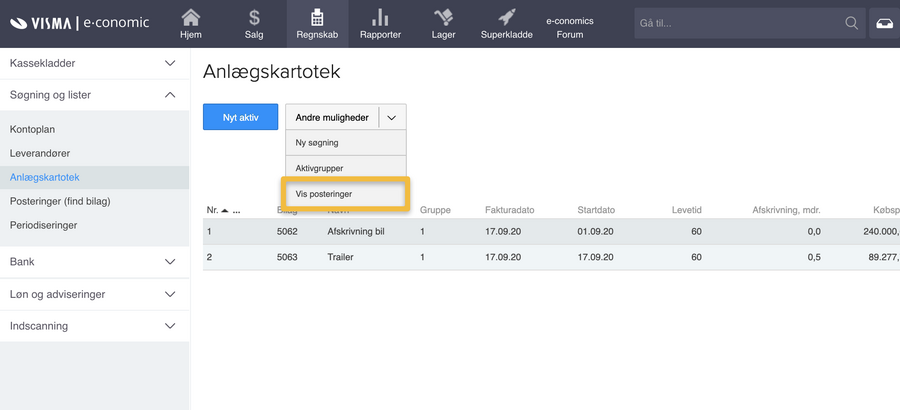Click the inbox tray icon
This screenshot has width=900, height=410.
click(x=884, y=23)
